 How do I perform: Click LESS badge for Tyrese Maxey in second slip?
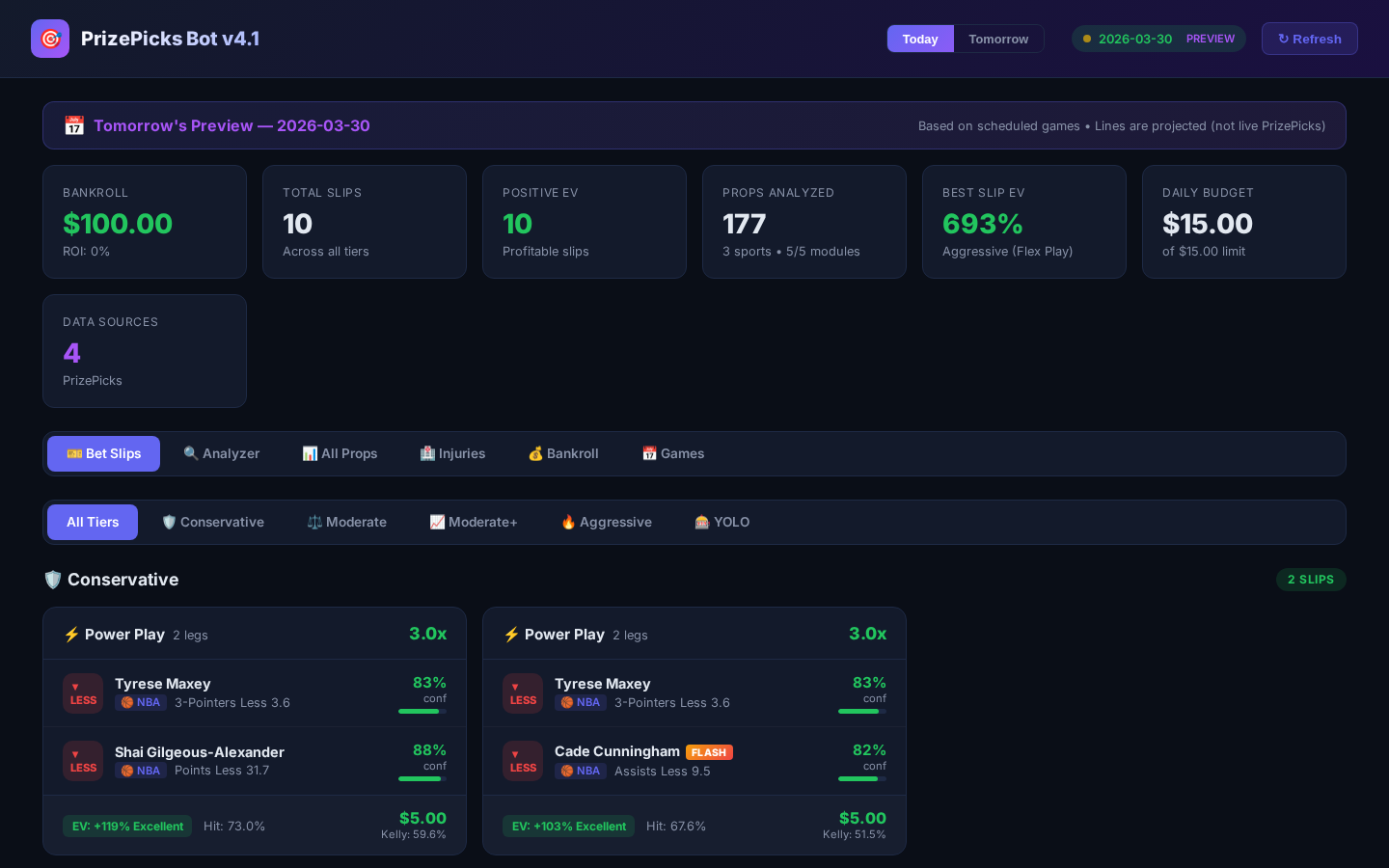pyautogui.click(x=523, y=693)
